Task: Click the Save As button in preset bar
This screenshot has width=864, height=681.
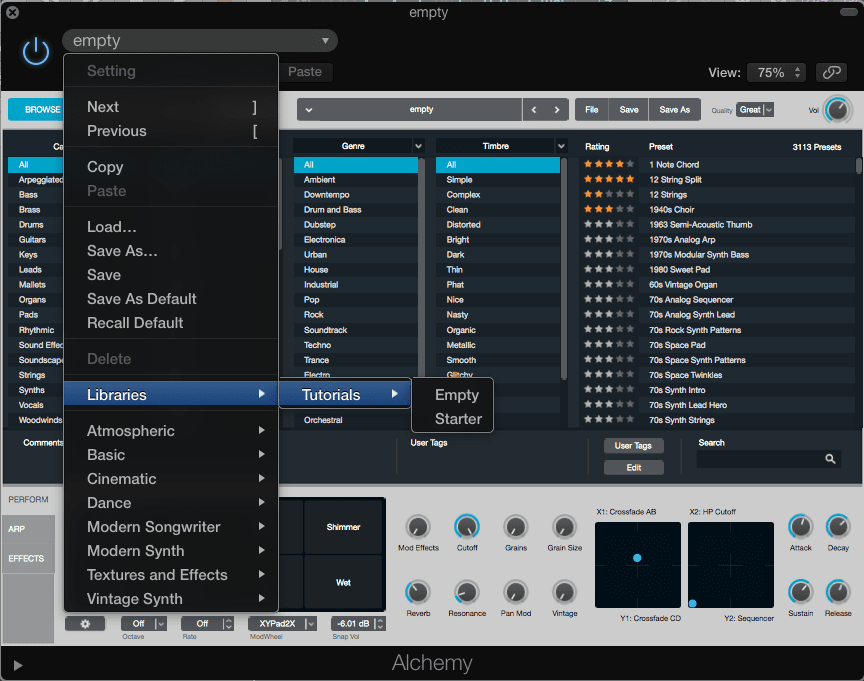Action: pyautogui.click(x=674, y=110)
